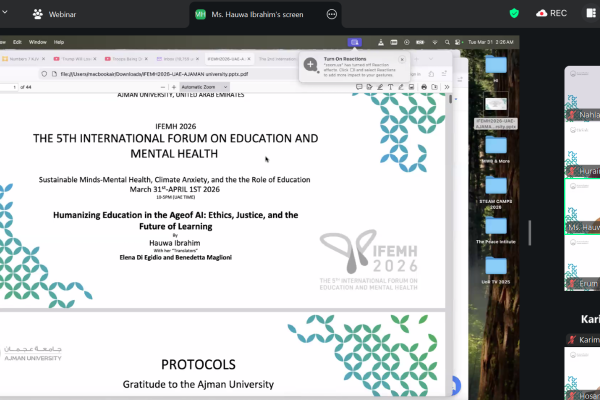Open the IFEMH2026-UAE-AJMA pptx desktop file
This screenshot has height=400, width=600.
pyautogui.click(x=496, y=111)
